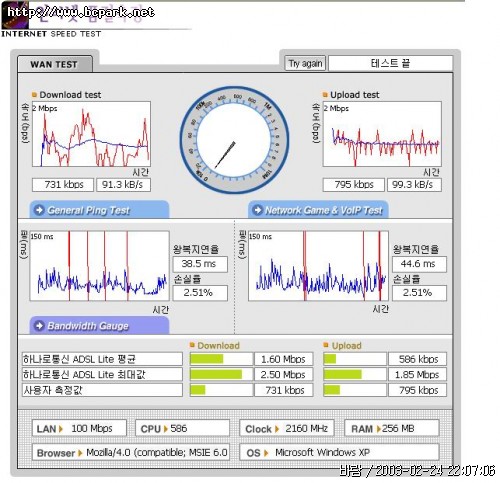Click the Network Game 2.51% loss rate value

(419, 293)
